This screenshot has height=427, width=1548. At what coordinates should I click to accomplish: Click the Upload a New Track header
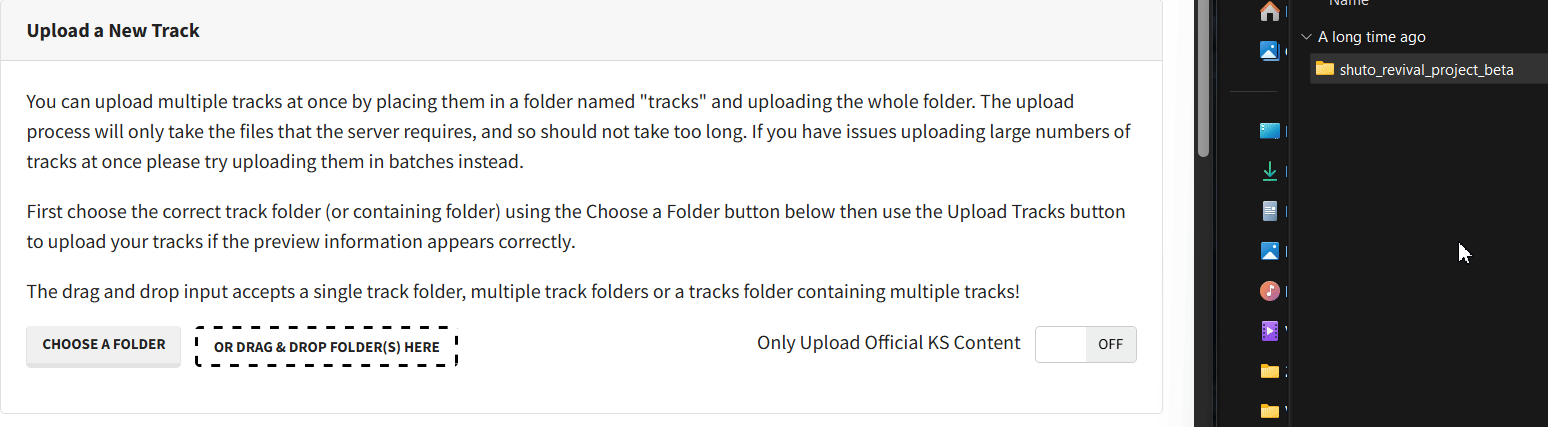[x=113, y=31]
